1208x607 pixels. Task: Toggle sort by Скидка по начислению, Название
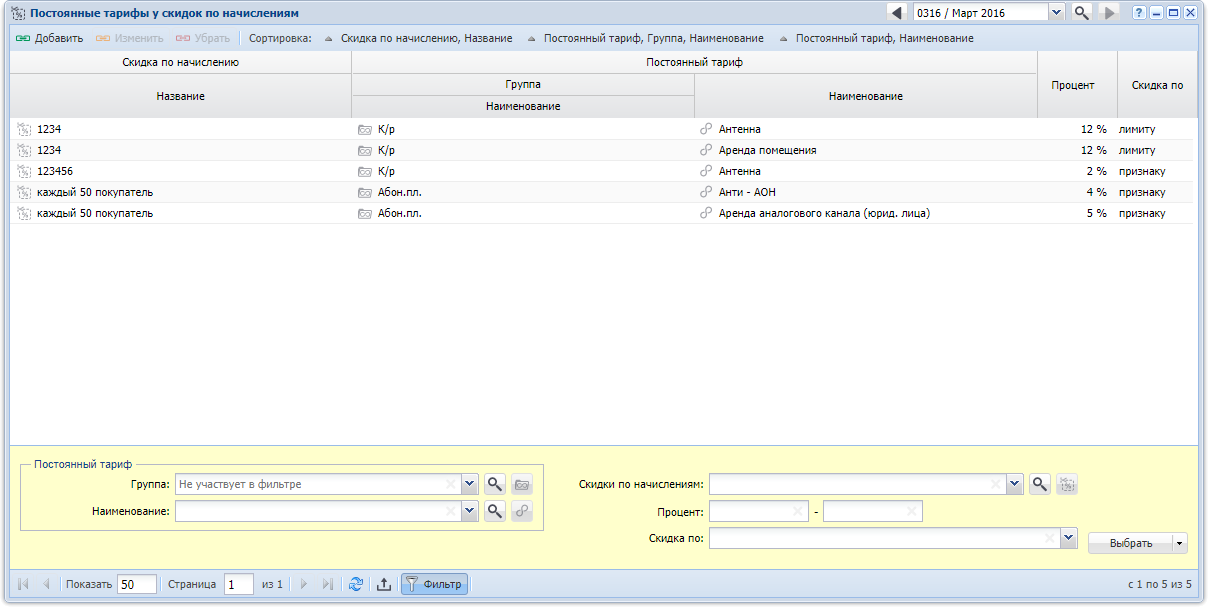[418, 38]
